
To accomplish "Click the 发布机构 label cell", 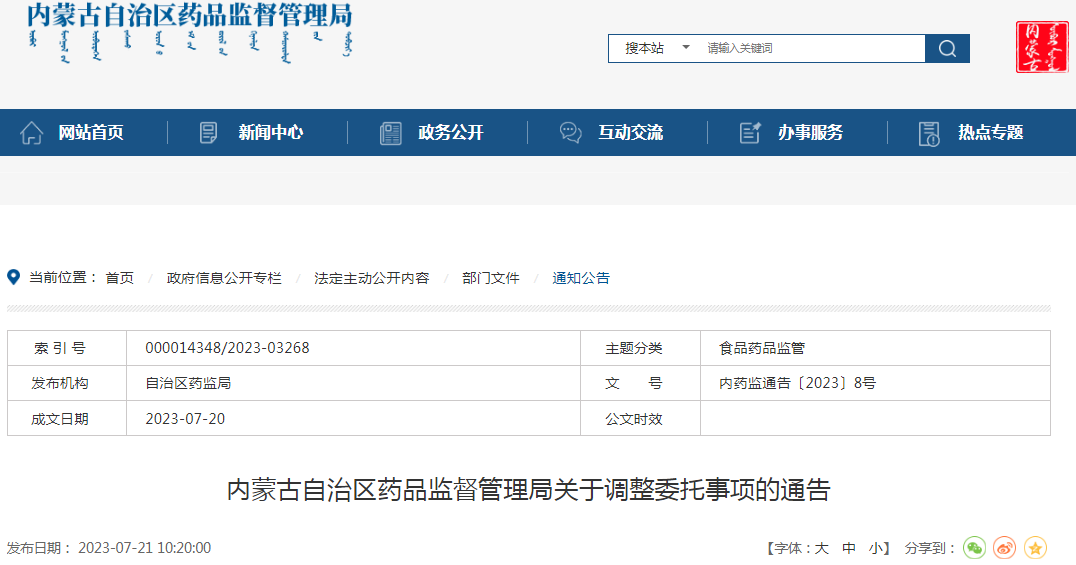I will pos(67,383).
